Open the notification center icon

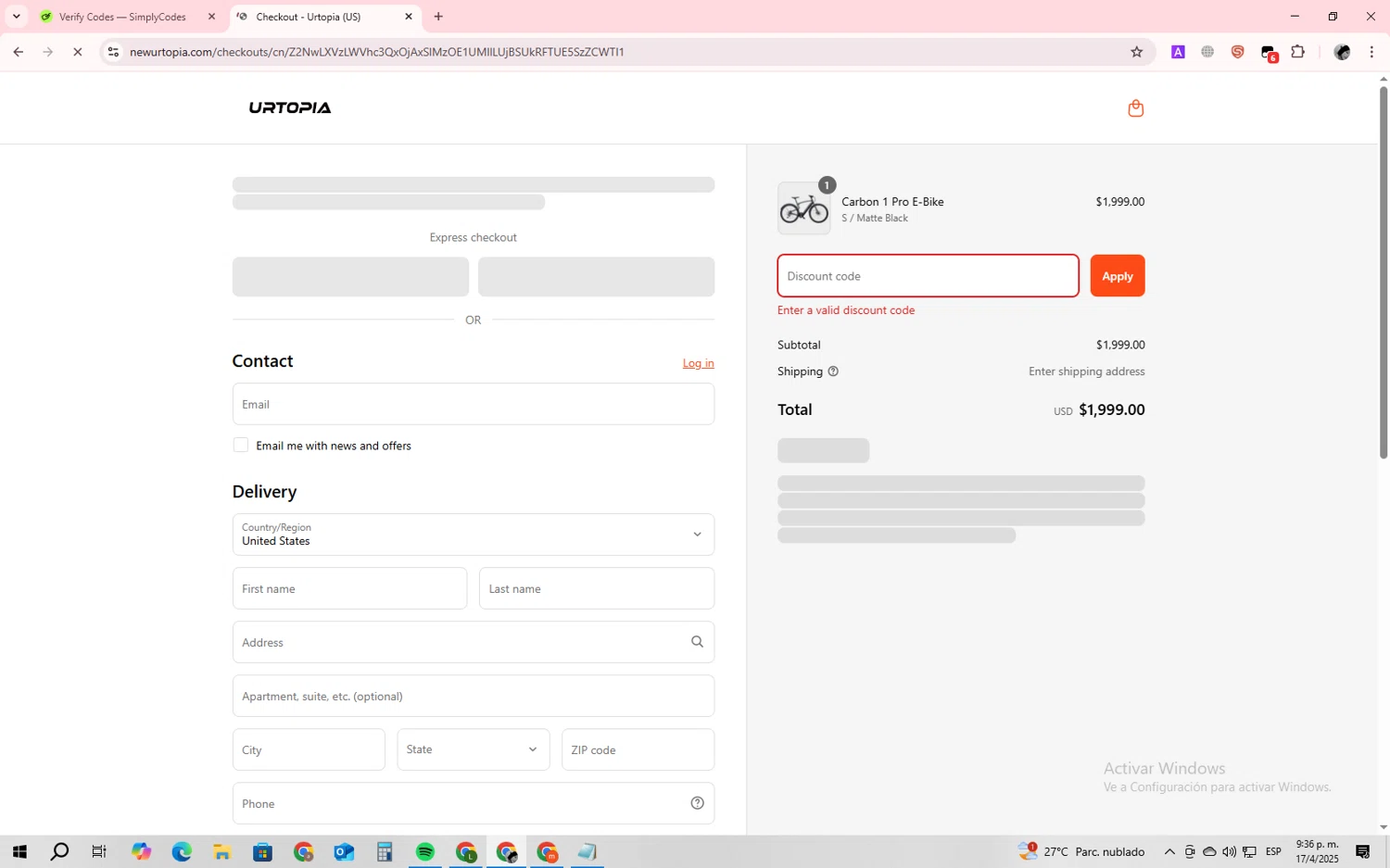[1363, 852]
